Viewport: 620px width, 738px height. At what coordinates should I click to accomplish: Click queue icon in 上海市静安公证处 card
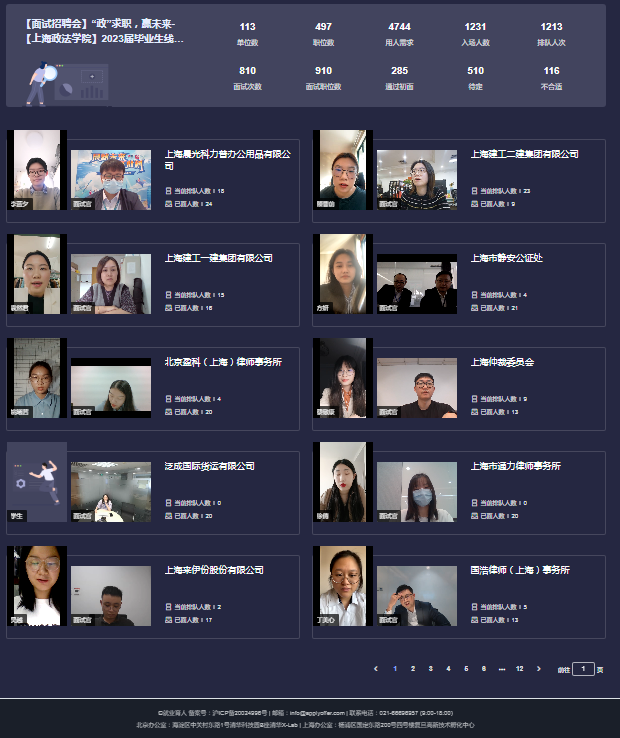(x=474, y=294)
